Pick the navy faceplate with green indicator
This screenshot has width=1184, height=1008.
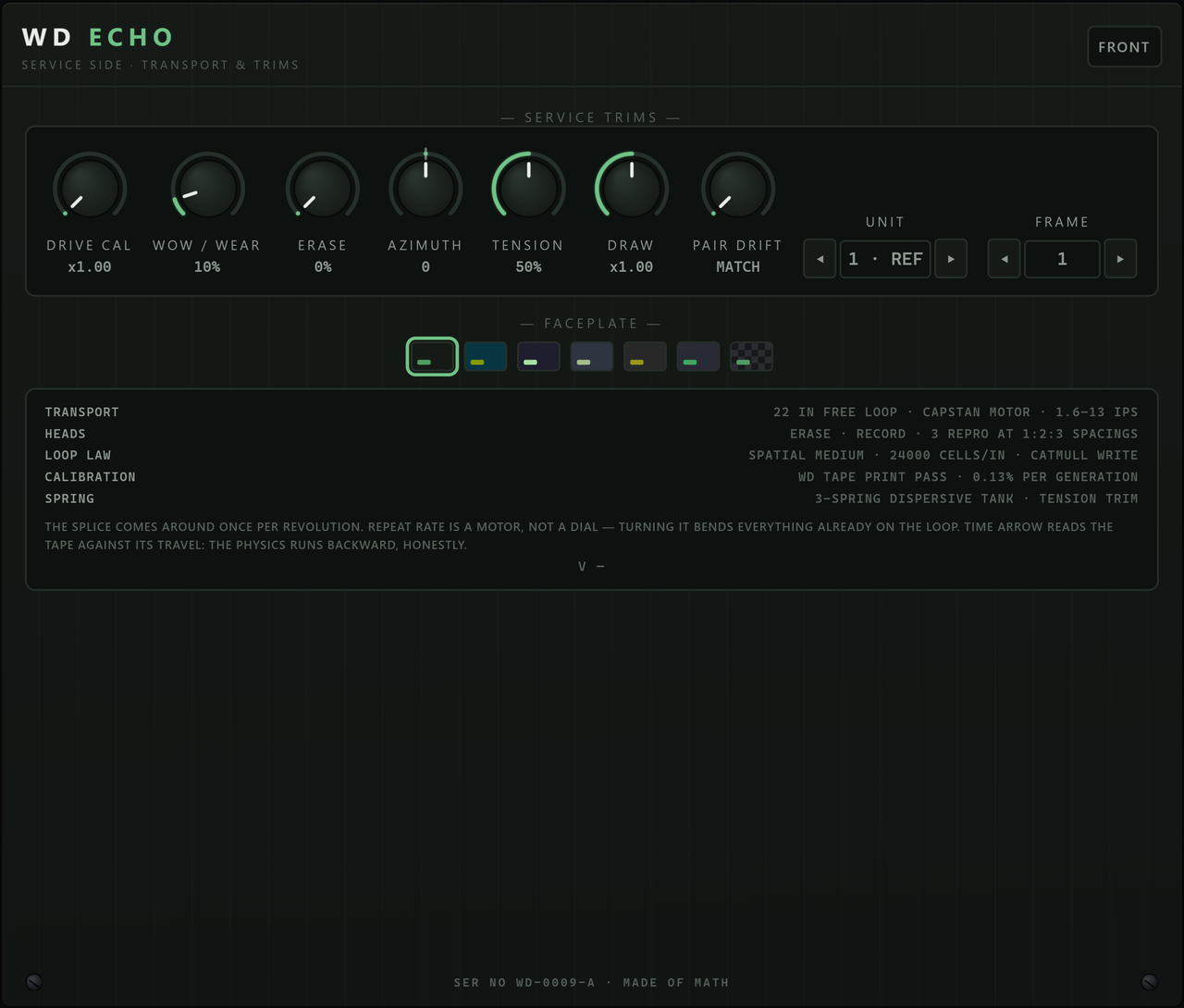[698, 357]
